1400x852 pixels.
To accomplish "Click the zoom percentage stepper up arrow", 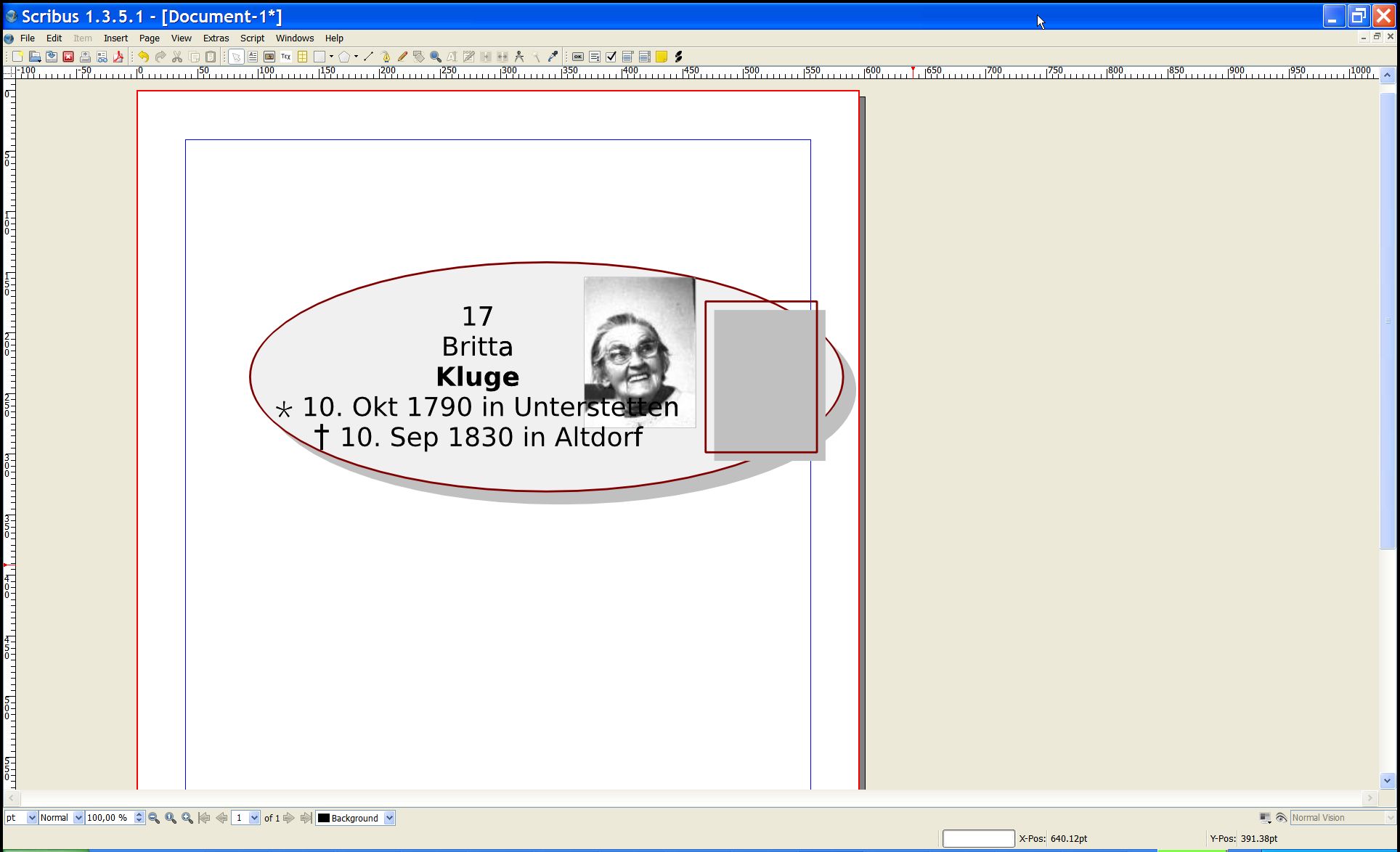I will pos(139,814).
